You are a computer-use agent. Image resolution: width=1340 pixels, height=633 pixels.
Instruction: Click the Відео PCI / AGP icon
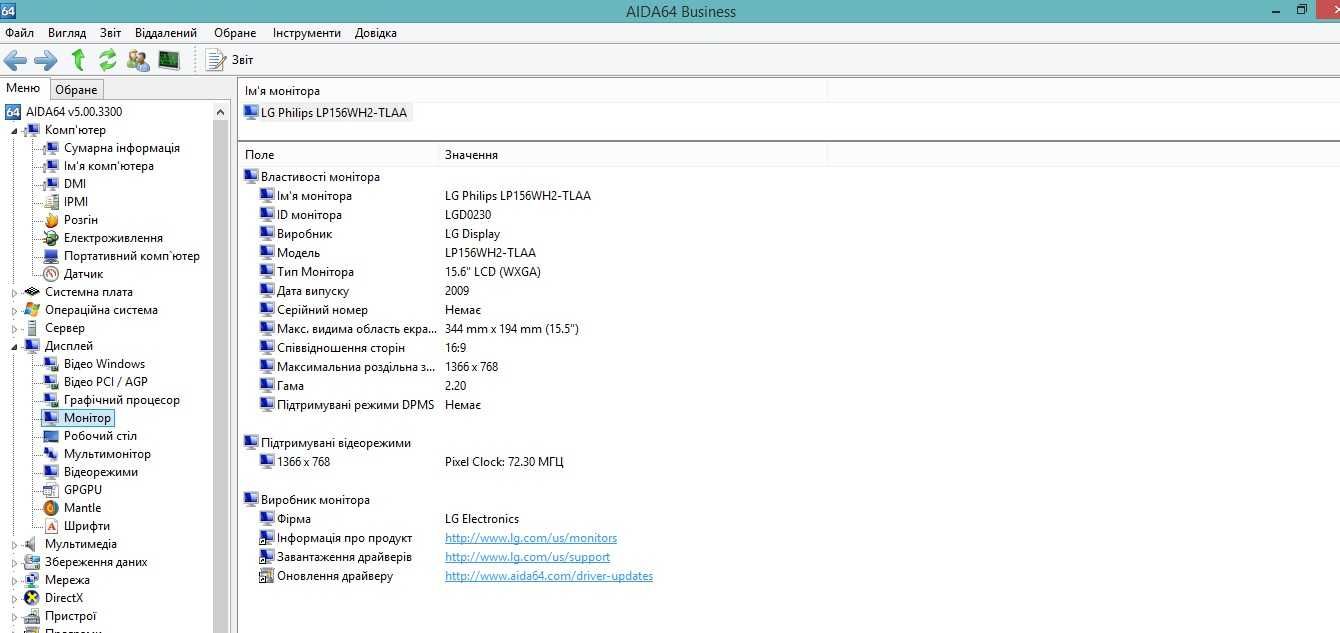pos(51,382)
